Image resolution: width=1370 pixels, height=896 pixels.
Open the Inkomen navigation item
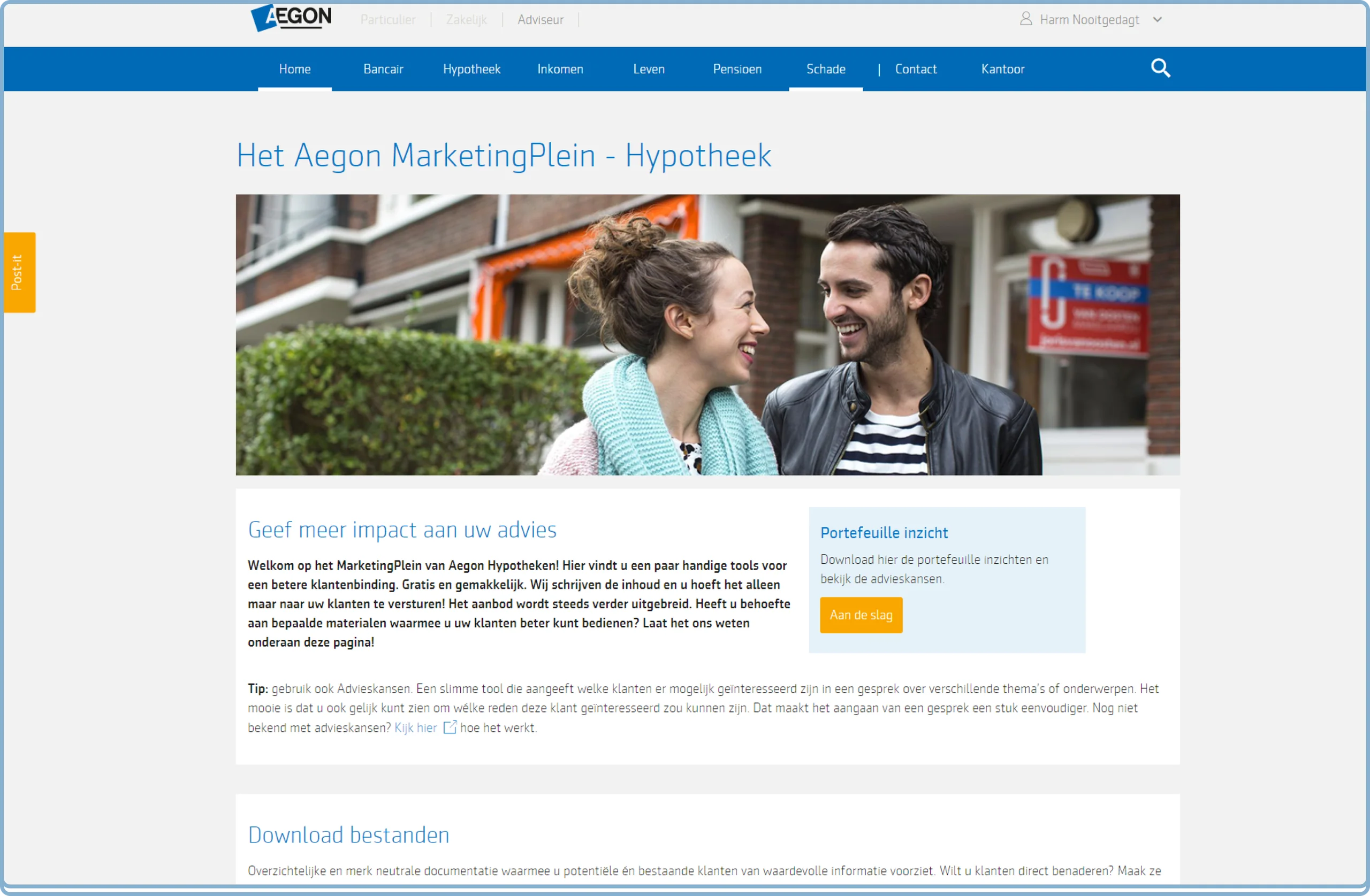pyautogui.click(x=560, y=69)
